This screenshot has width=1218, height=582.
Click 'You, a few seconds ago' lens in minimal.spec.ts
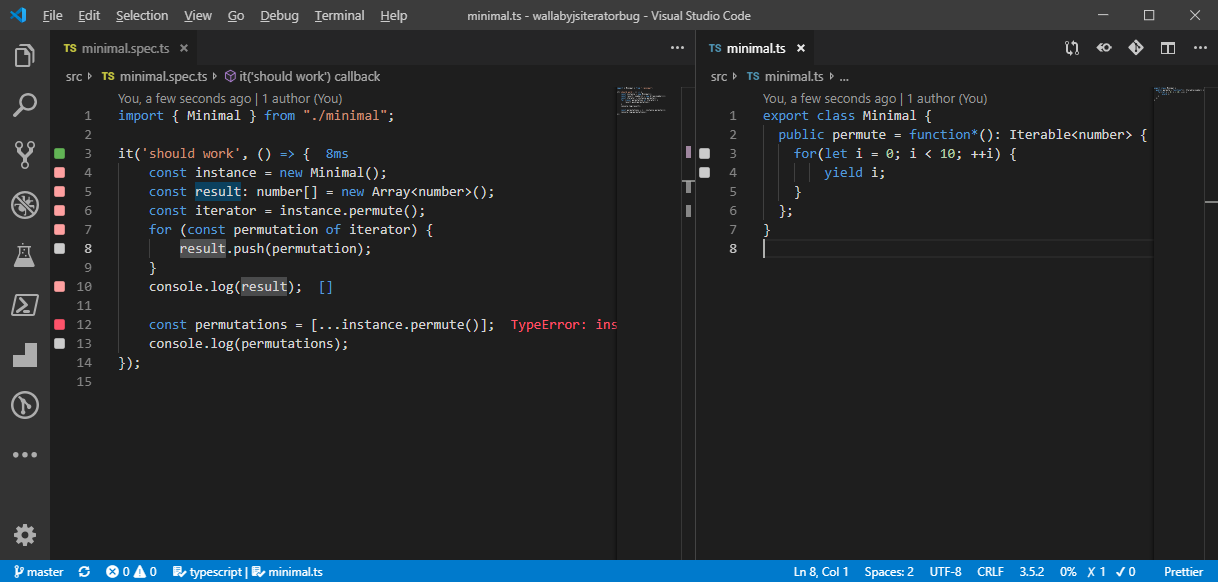(x=184, y=98)
